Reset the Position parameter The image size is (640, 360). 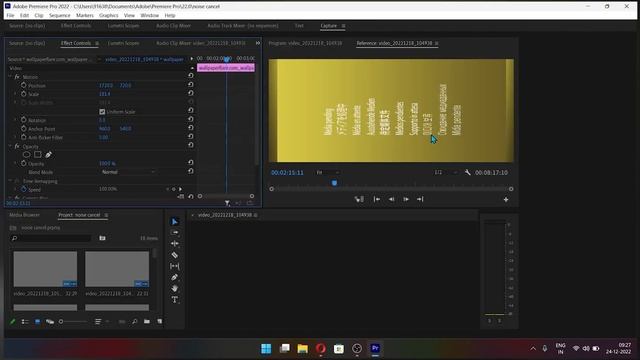point(191,85)
